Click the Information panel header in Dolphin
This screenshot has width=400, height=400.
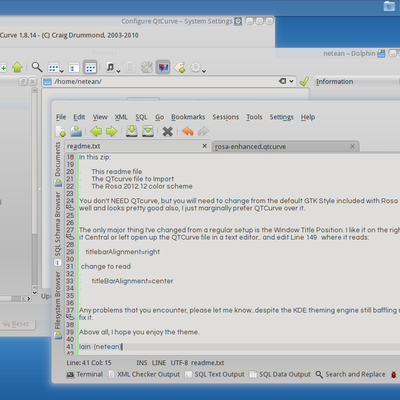[356, 81]
